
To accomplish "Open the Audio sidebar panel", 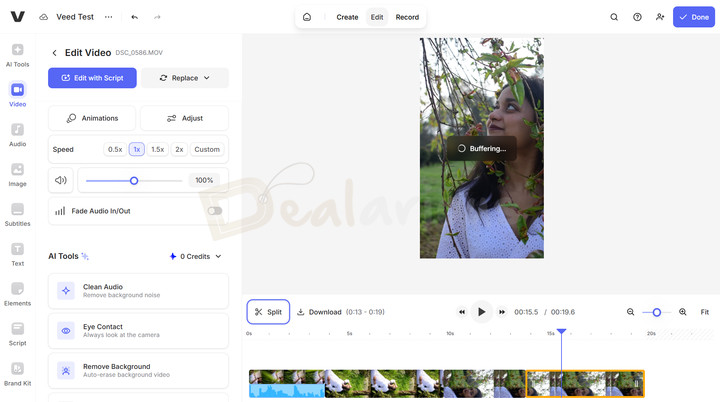I will click(x=17, y=135).
